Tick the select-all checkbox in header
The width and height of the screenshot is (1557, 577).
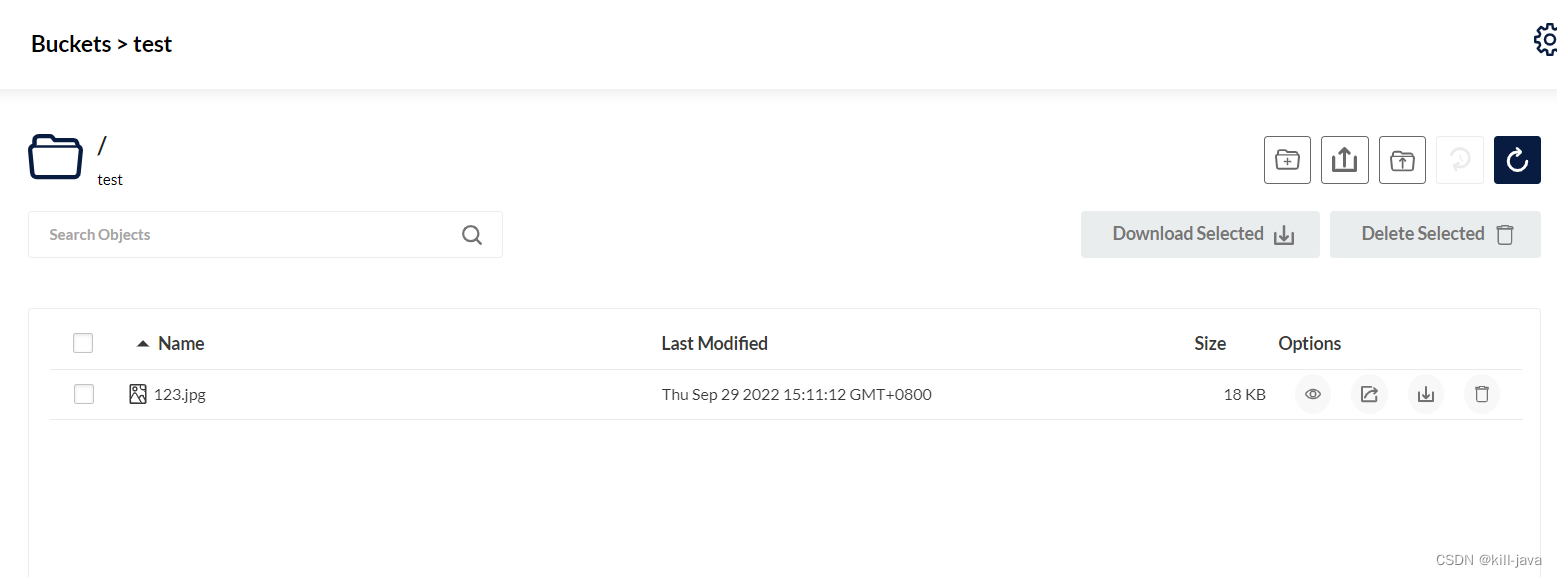[83, 343]
